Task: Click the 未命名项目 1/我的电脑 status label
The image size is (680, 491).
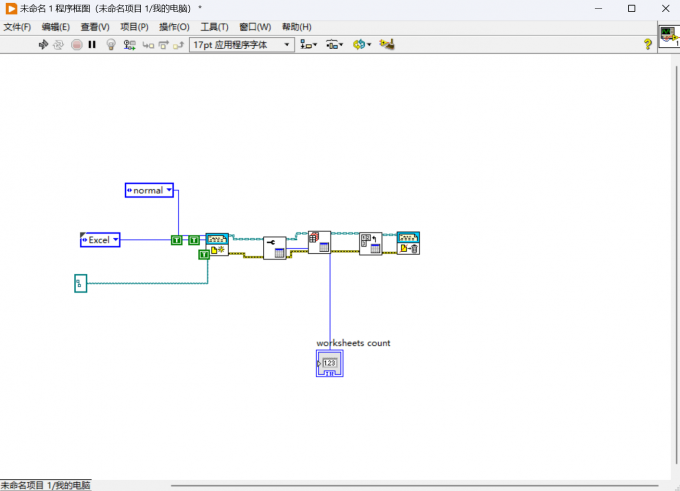Action: pyautogui.click(x=46, y=485)
